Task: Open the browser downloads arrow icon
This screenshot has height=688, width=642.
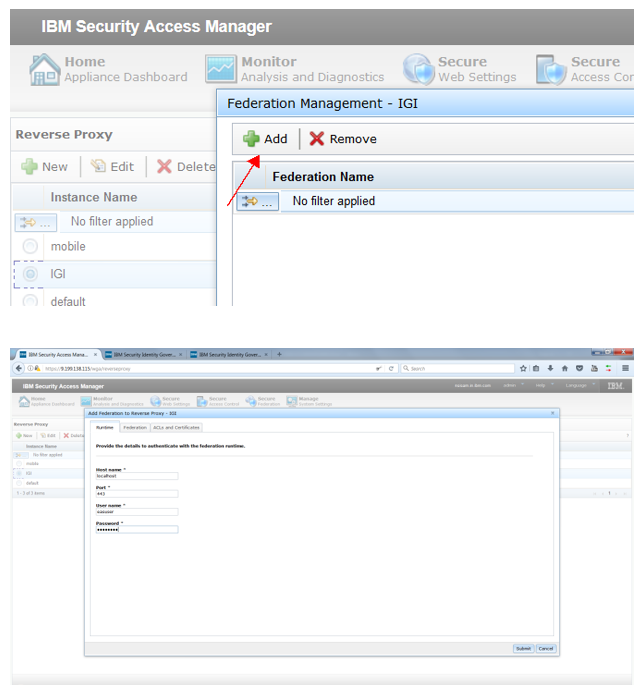Action: pyautogui.click(x=550, y=369)
